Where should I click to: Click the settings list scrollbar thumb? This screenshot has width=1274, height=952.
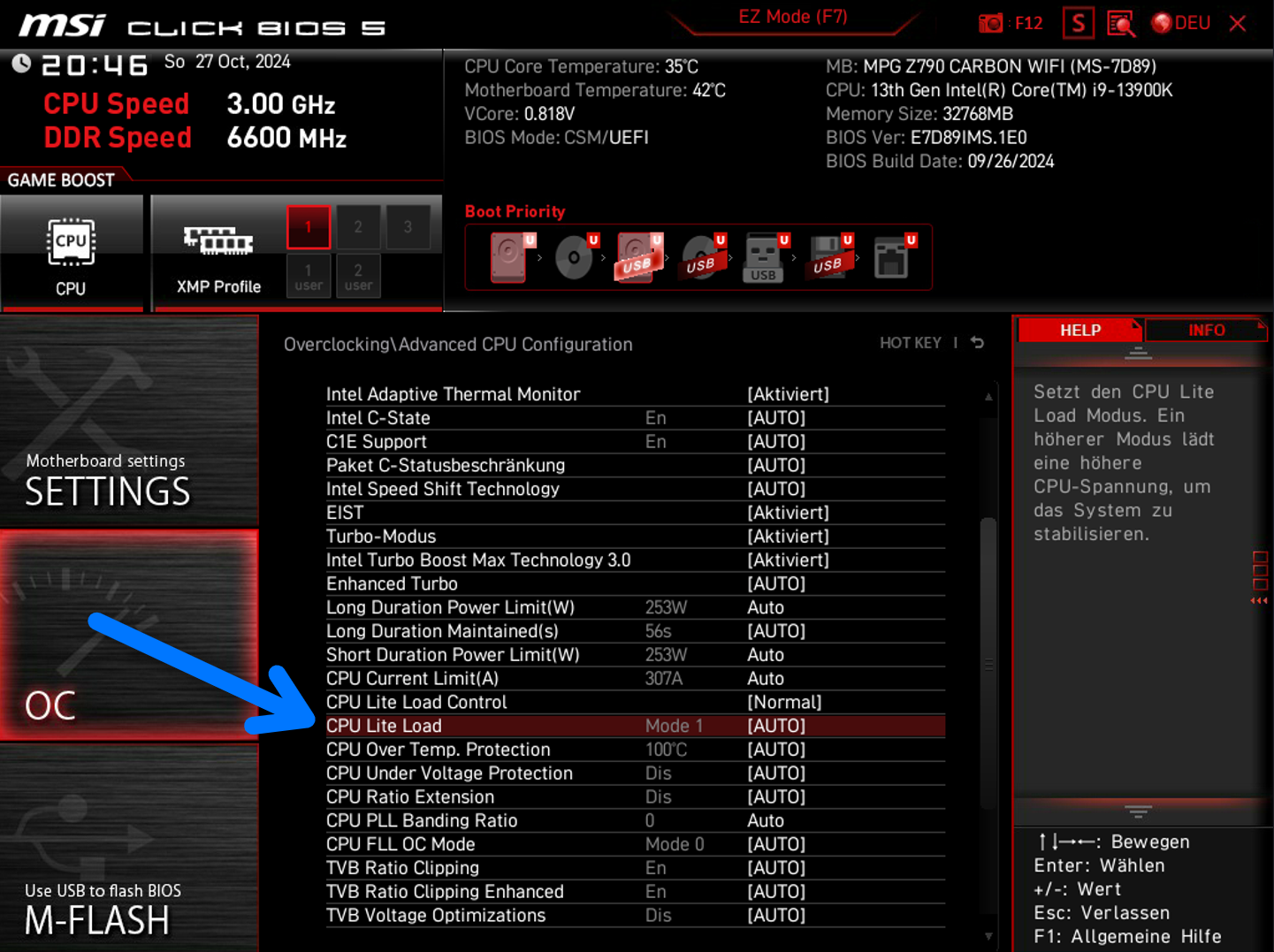click(988, 663)
